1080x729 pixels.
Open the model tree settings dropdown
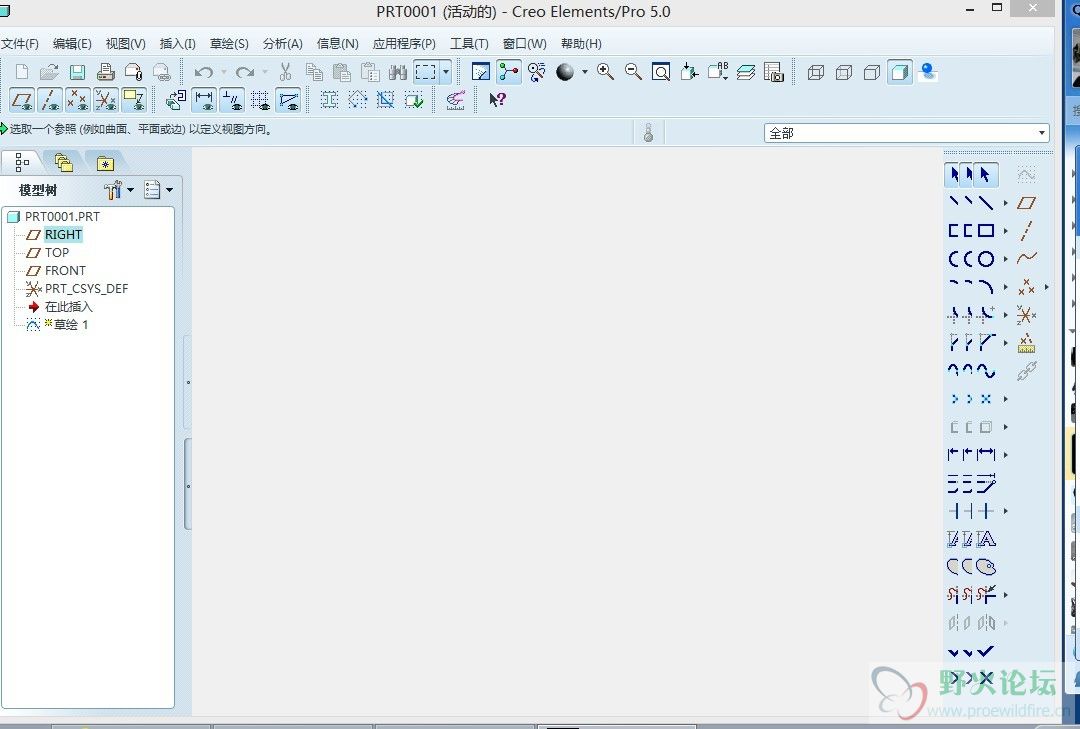click(x=131, y=189)
